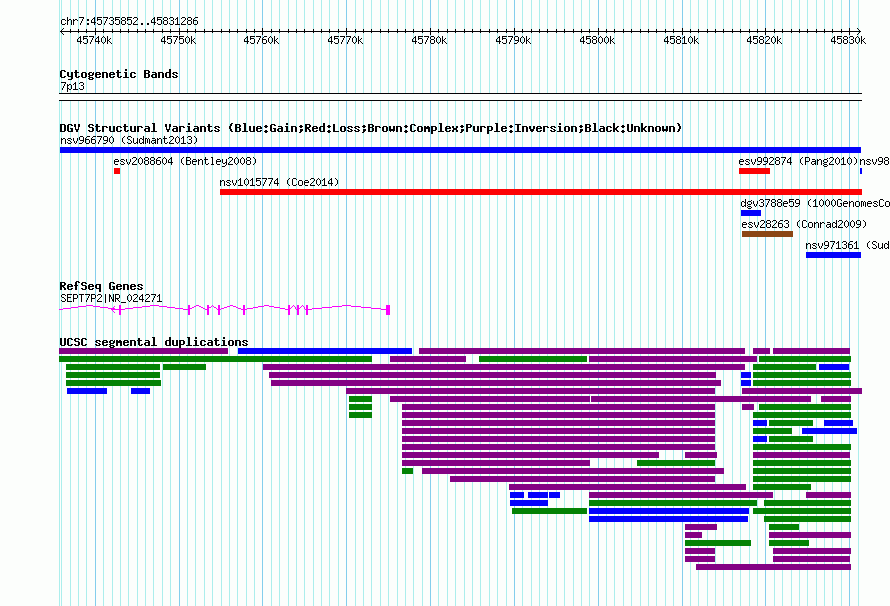The image size is (890, 606).
Task: Open variant label nsv966790 (Sudmant2013)
Action: point(129,140)
